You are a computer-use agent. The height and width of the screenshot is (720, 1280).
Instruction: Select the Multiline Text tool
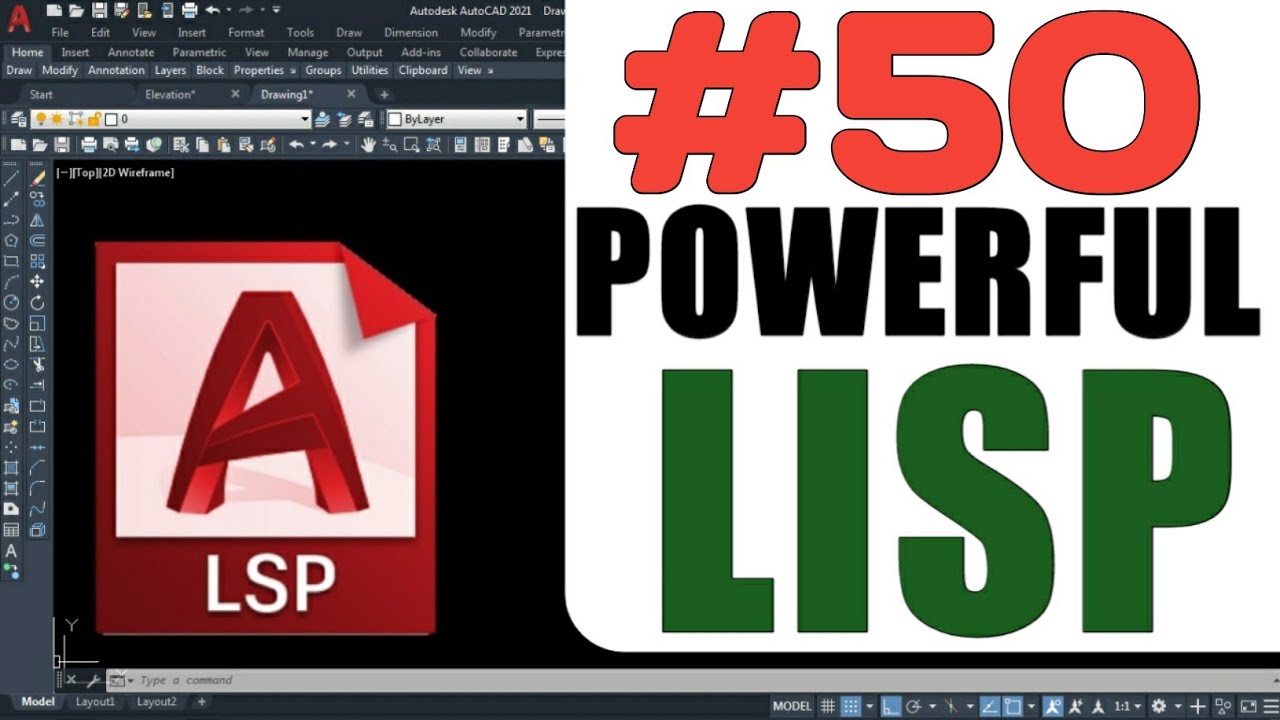click(12, 551)
